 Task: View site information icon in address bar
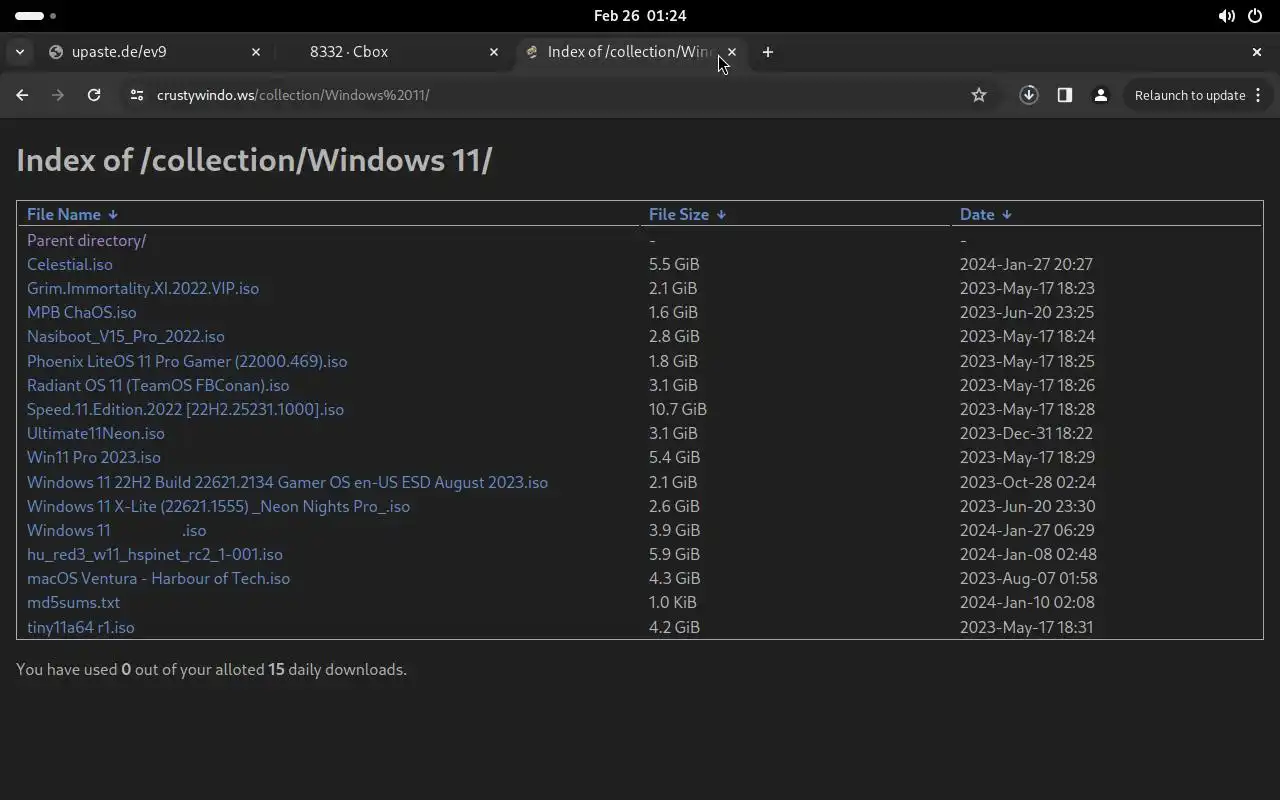click(137, 95)
